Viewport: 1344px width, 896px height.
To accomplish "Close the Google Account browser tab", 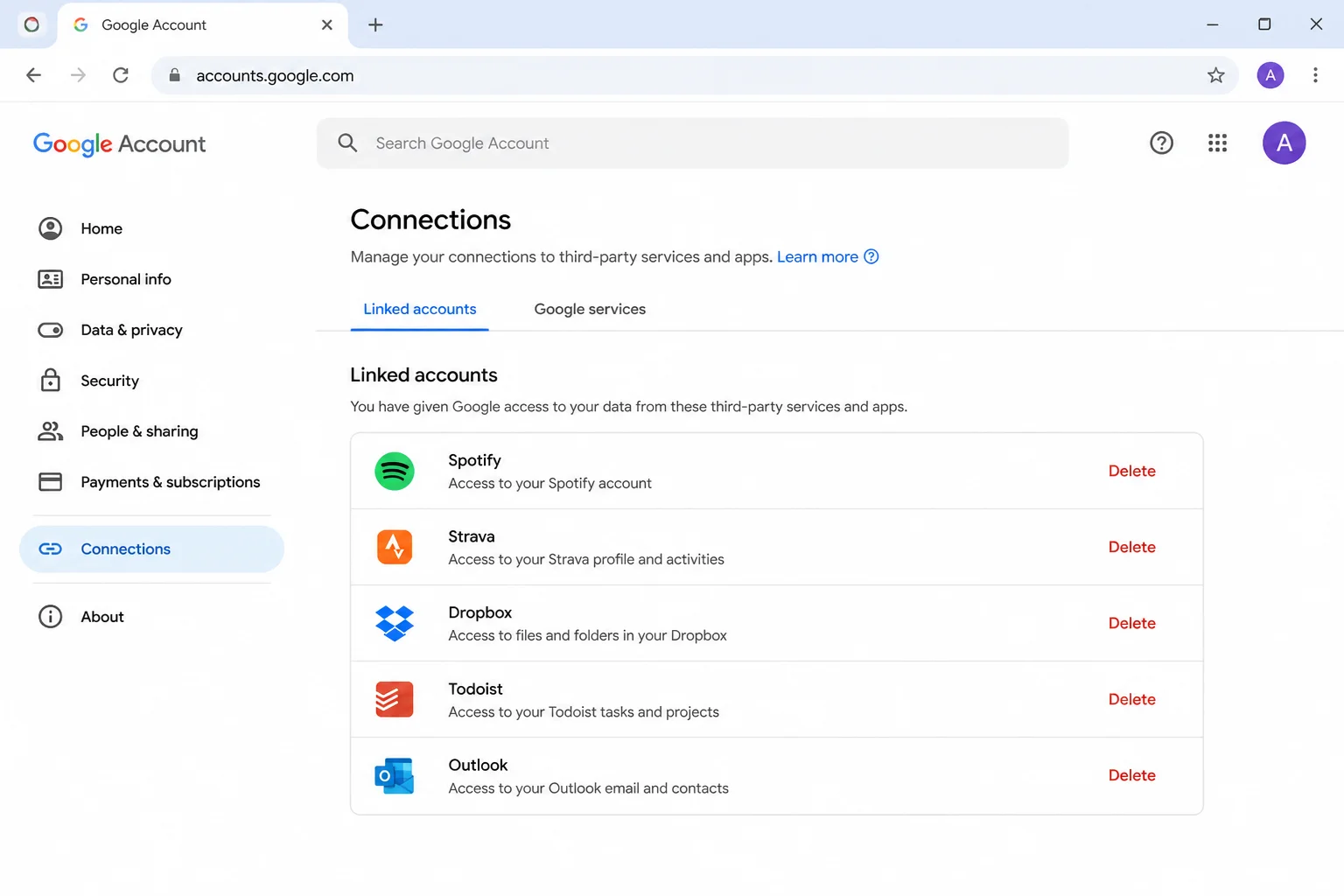I will click(x=327, y=24).
